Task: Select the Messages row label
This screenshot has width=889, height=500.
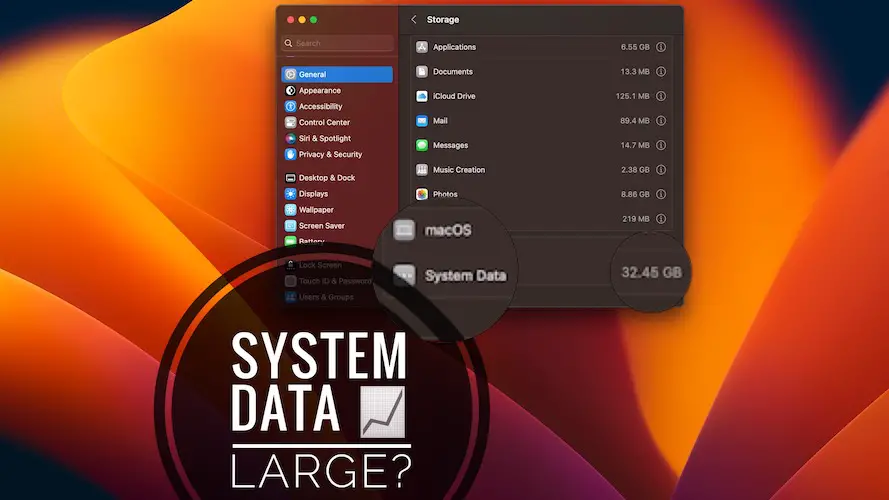Action: coord(450,145)
